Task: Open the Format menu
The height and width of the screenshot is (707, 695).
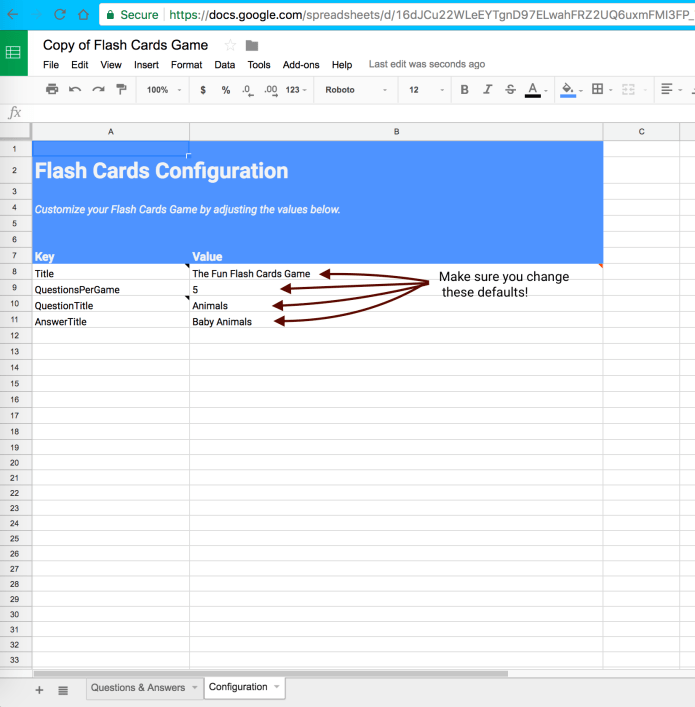Action: pos(186,65)
